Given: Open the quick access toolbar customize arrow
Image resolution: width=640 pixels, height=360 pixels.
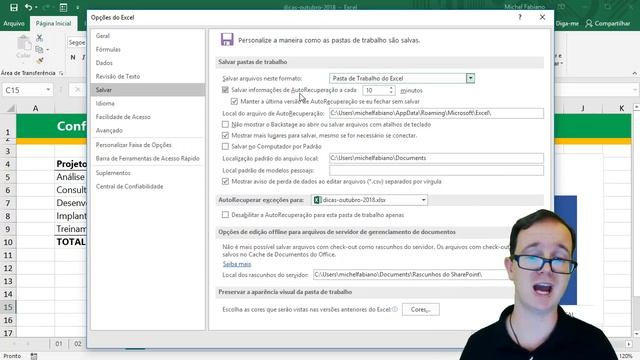Looking at the screenshot, I should tap(78, 7).
